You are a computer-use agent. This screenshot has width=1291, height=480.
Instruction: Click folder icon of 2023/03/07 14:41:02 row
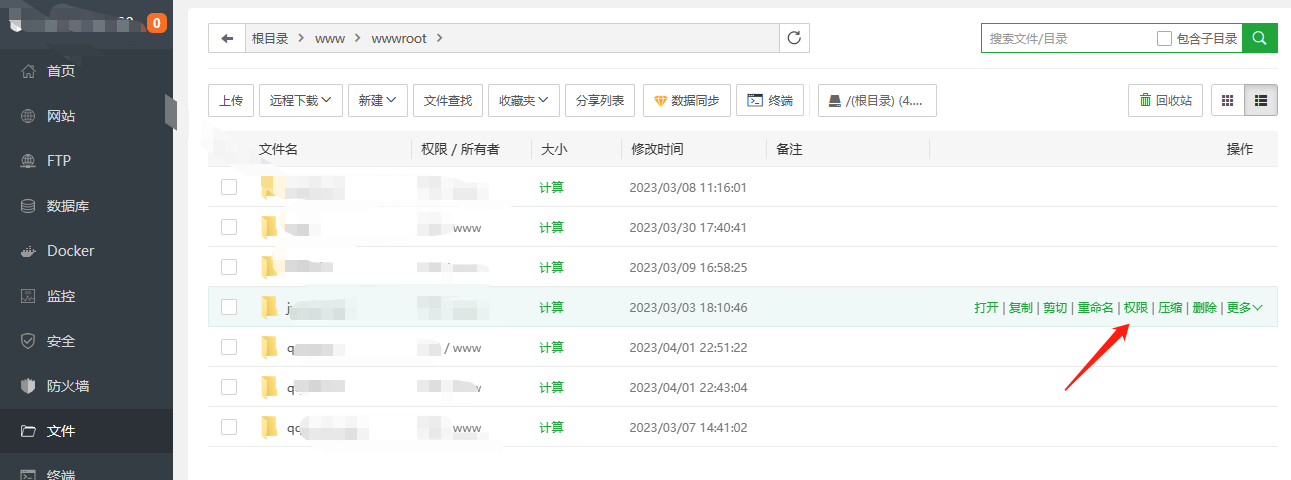(x=269, y=427)
